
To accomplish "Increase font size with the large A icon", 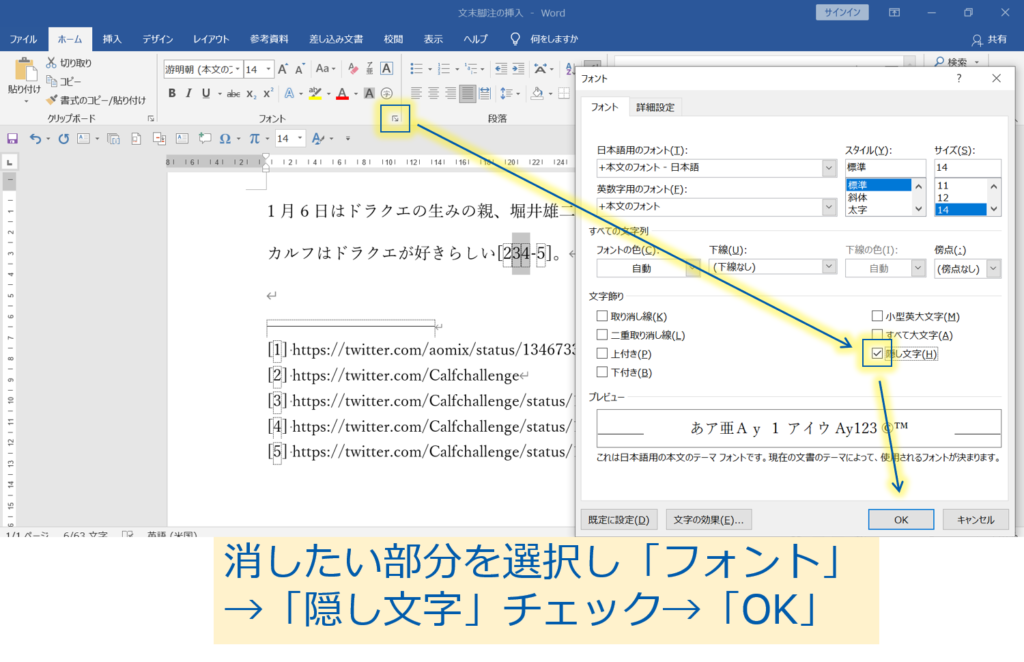I will coord(283,69).
